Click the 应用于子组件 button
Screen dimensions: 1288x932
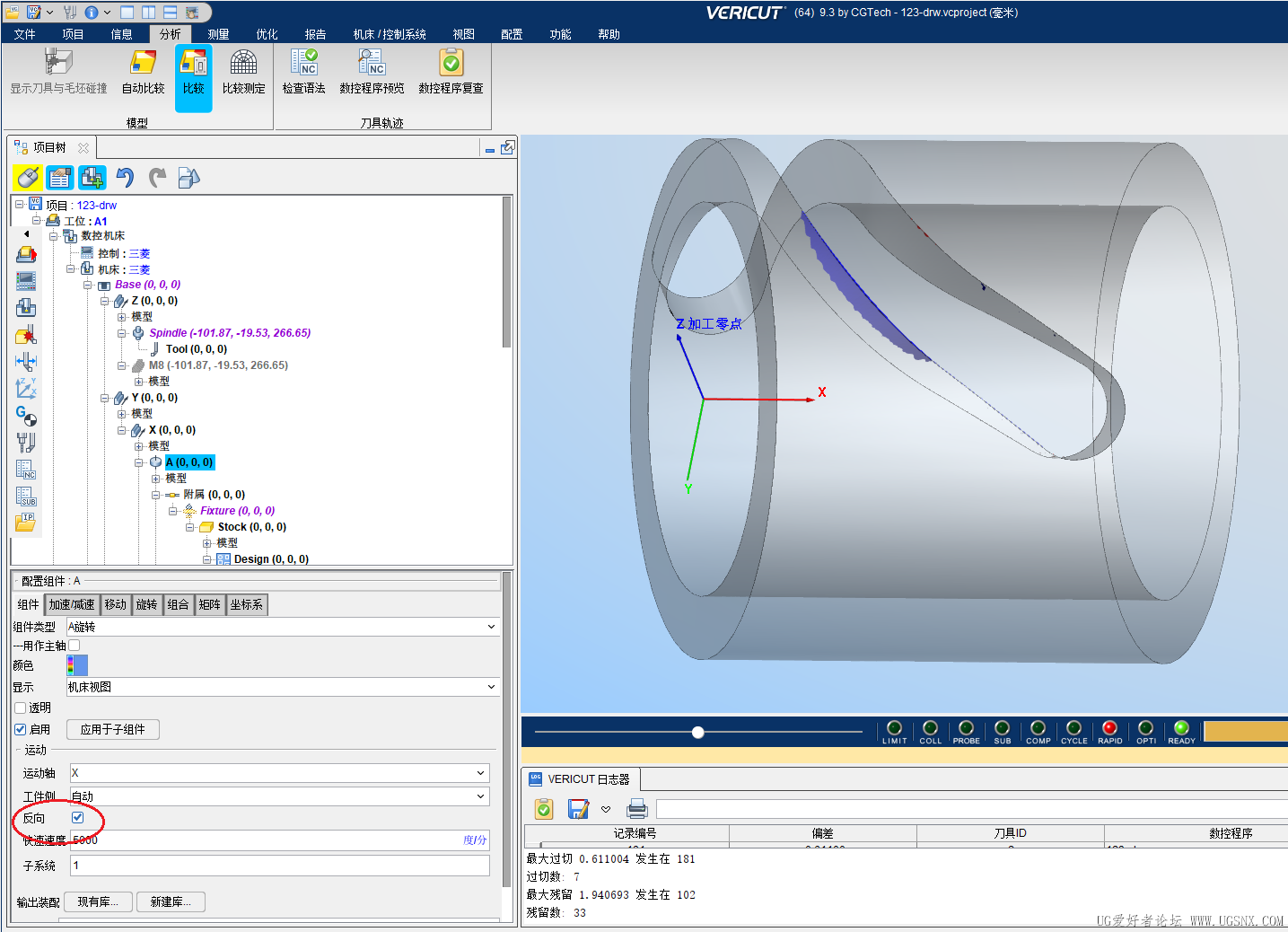(113, 730)
